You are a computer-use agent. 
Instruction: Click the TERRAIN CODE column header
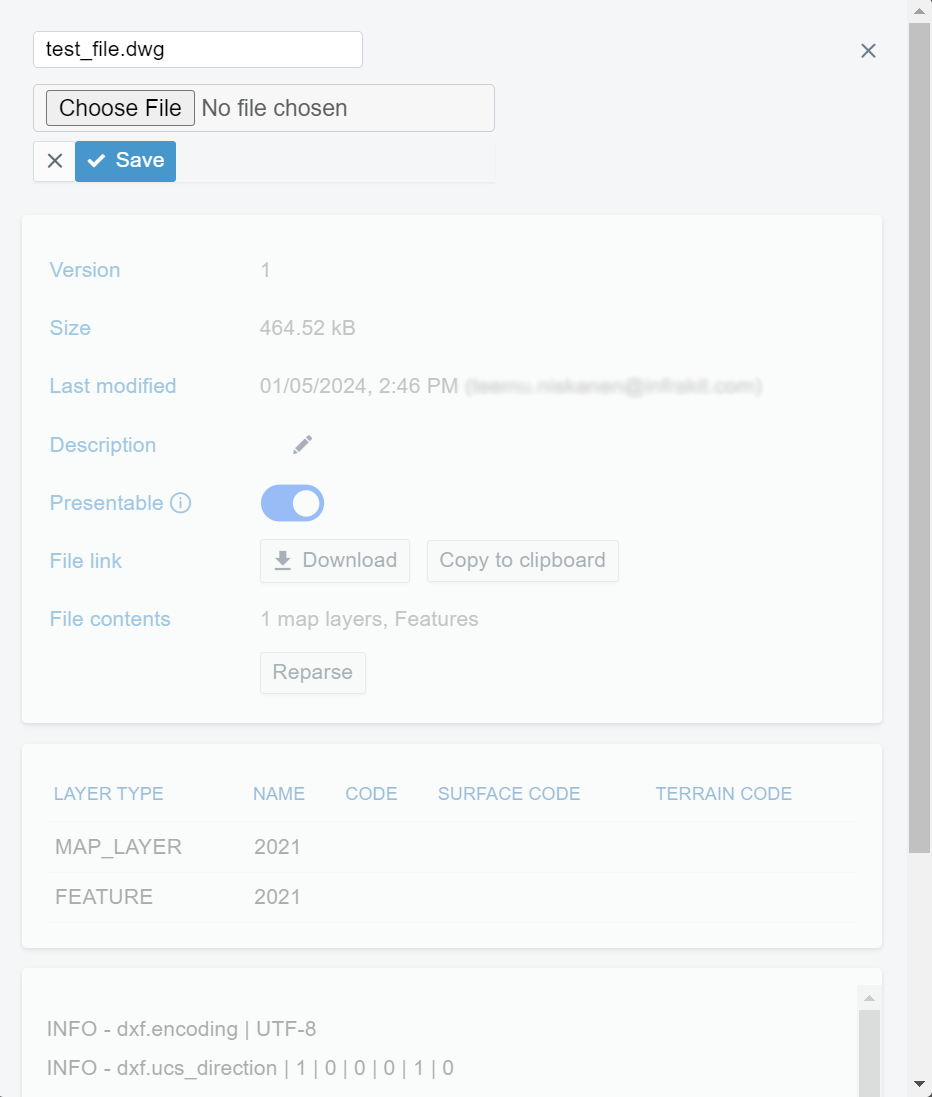(x=723, y=794)
